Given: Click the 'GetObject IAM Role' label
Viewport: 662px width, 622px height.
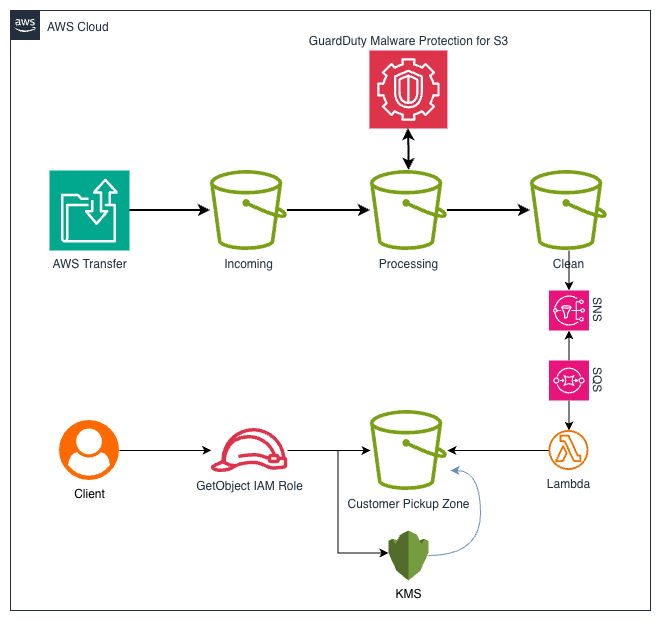Looking at the screenshot, I should tap(250, 486).
